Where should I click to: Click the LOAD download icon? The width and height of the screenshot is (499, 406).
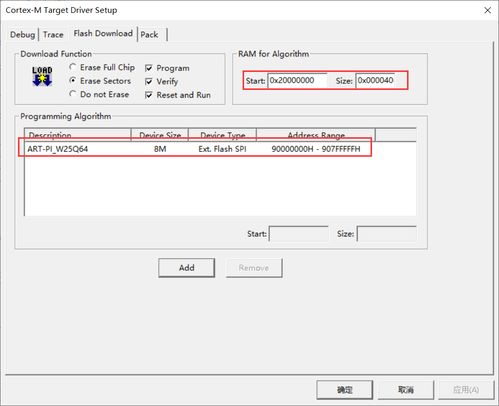click(x=42, y=76)
